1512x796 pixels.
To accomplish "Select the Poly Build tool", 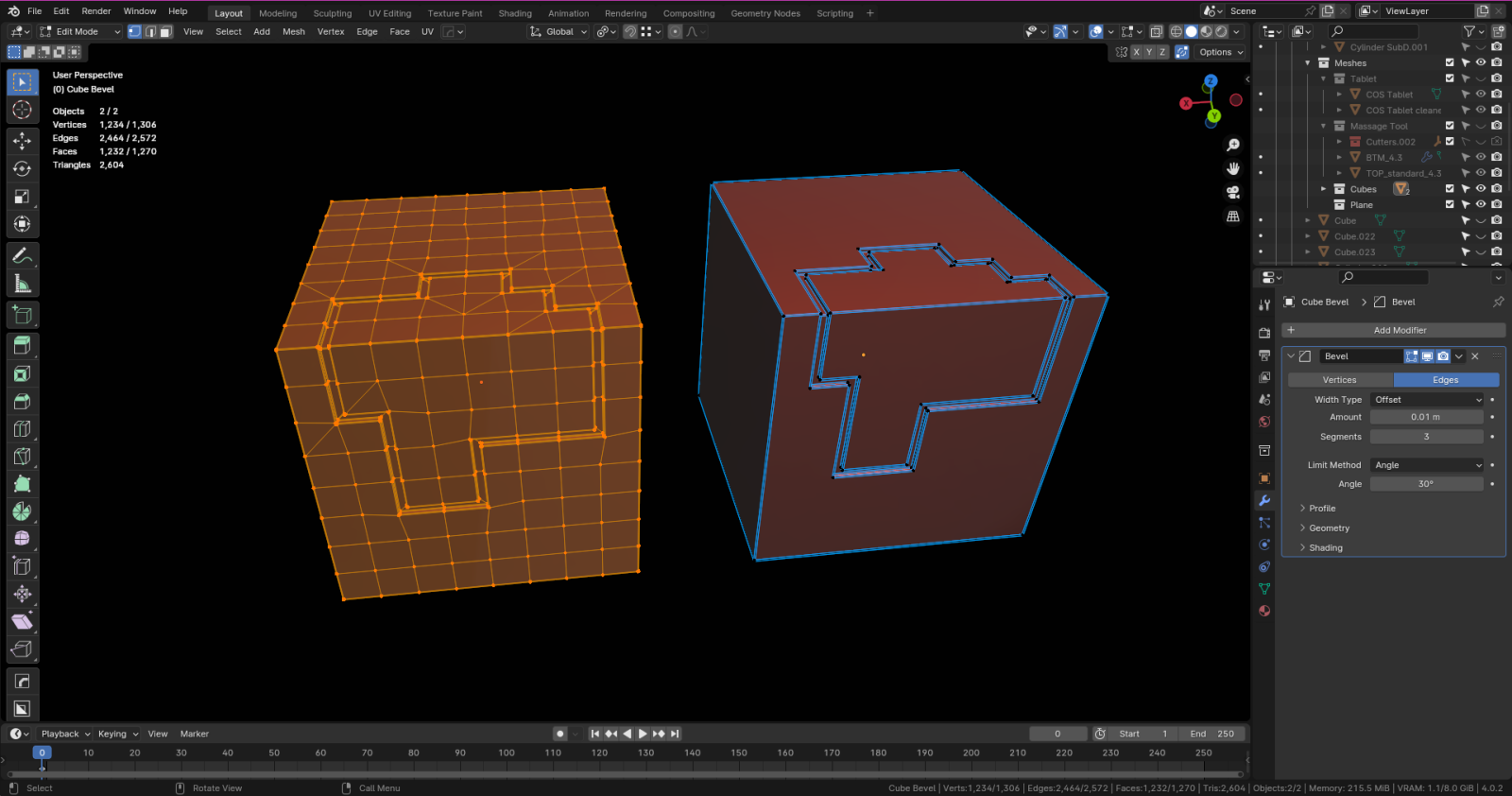I will click(x=23, y=484).
